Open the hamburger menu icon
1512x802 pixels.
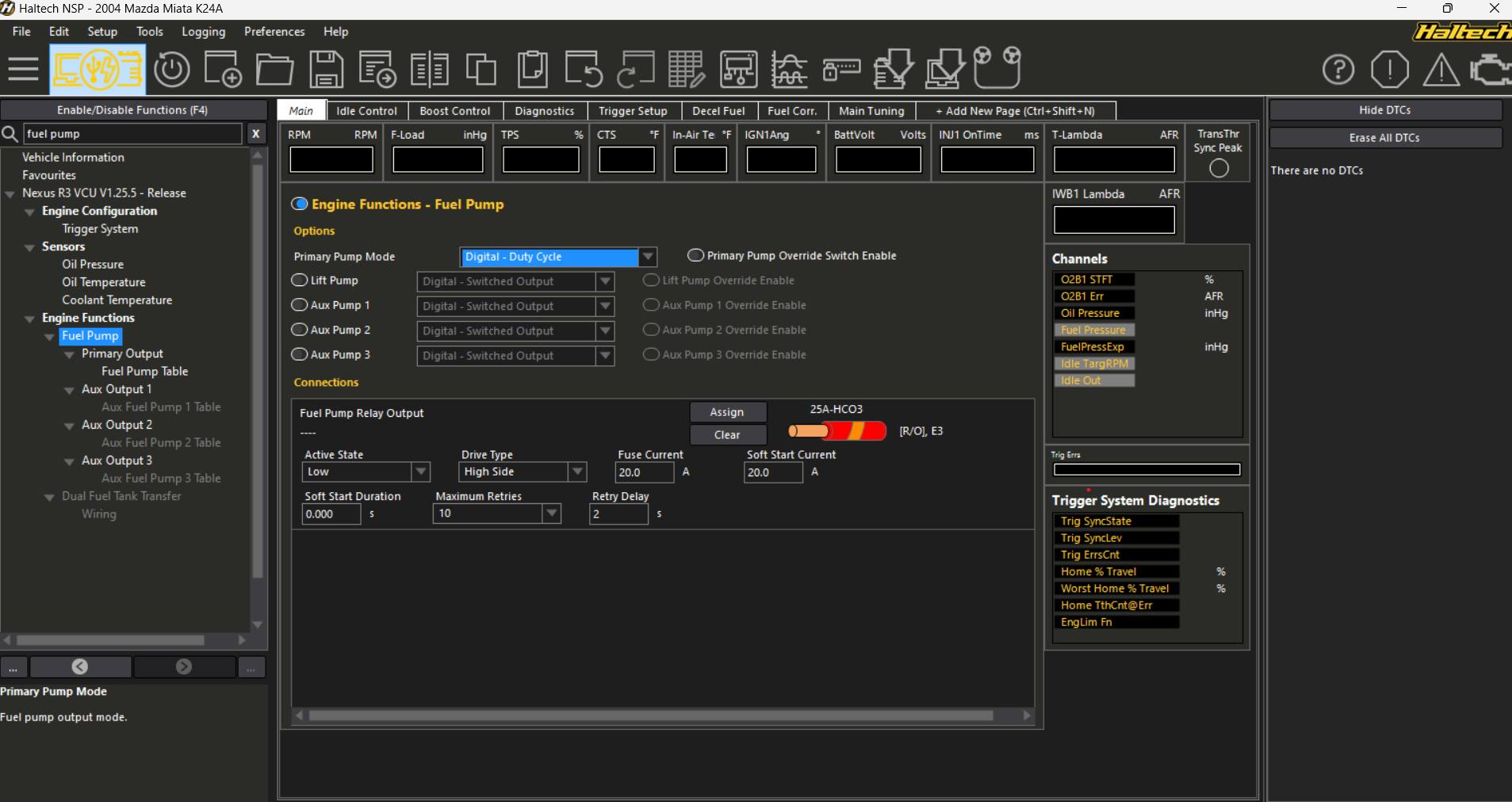(23, 70)
